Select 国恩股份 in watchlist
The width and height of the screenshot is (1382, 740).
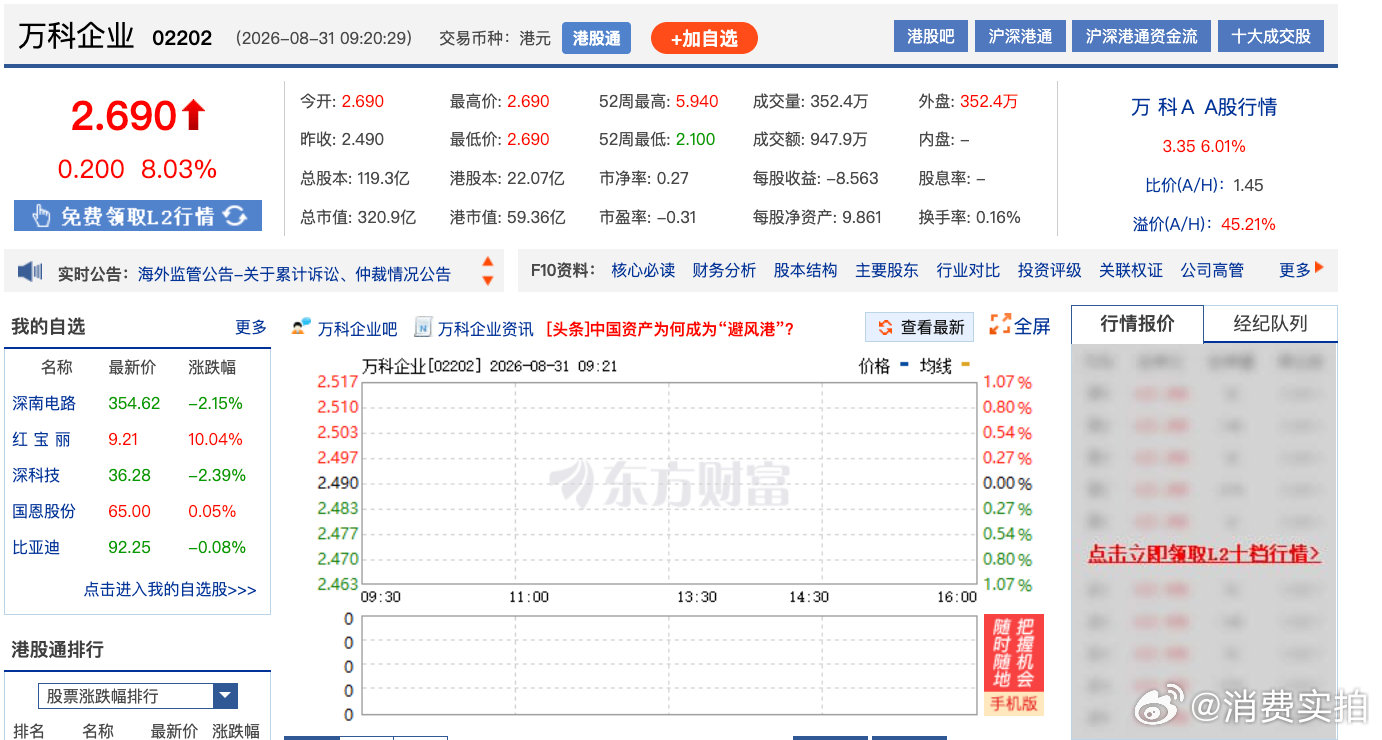point(44,511)
